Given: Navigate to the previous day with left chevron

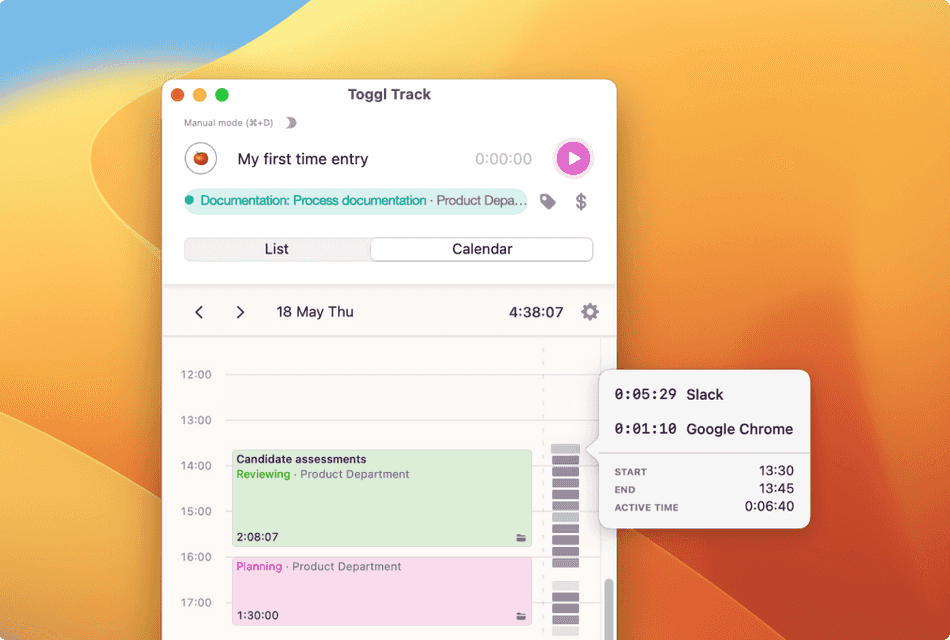Looking at the screenshot, I should 198,311.
